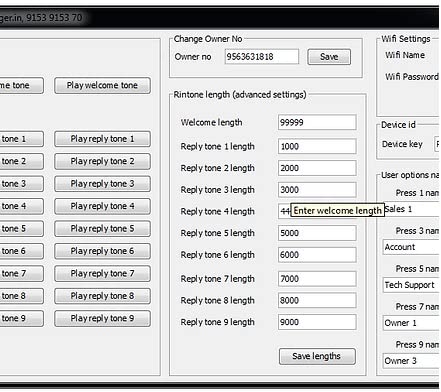Save the owner number
This screenshot has width=441, height=392.
(329, 57)
